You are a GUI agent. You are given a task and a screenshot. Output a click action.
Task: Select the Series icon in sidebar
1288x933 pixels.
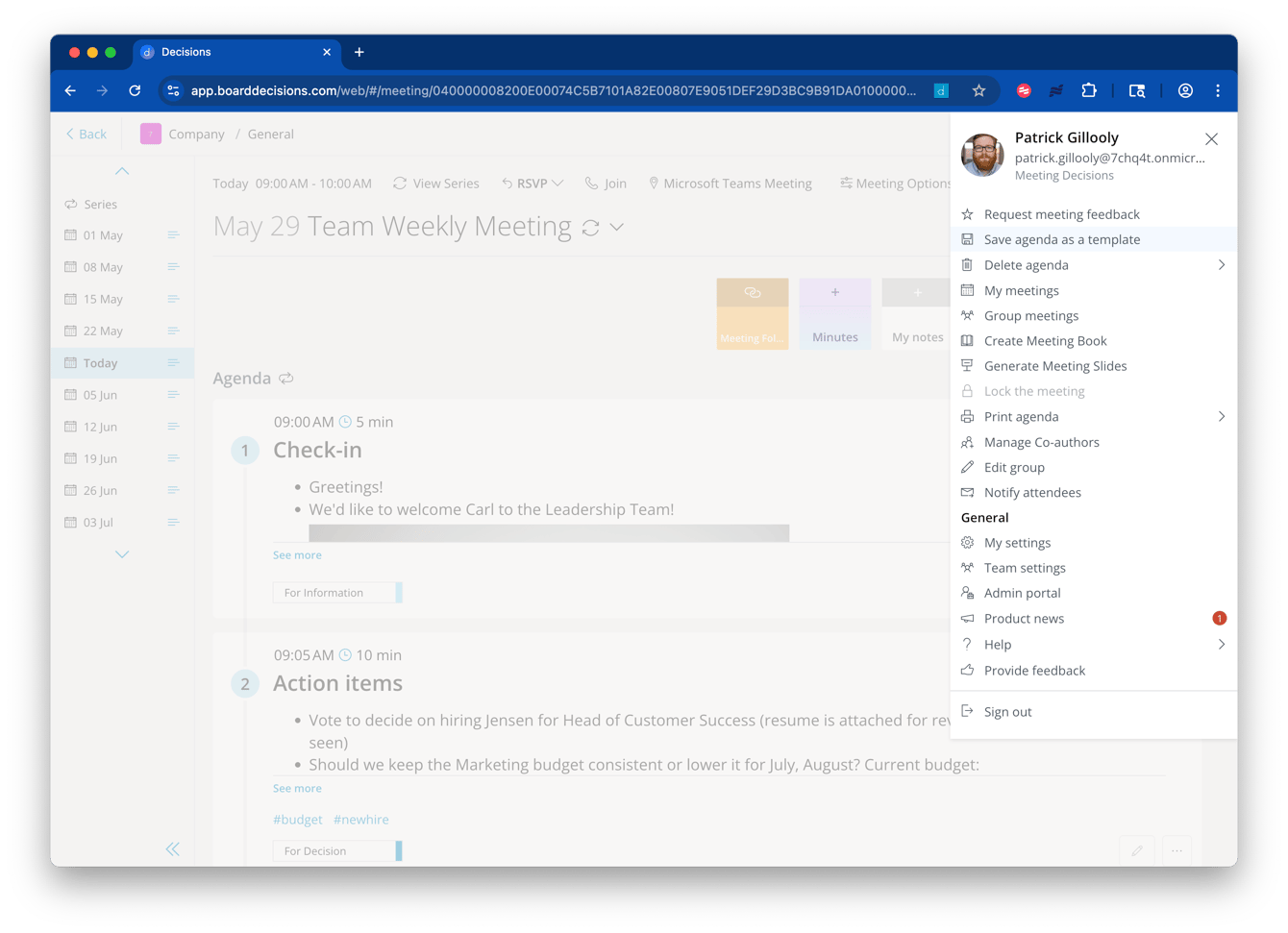69,204
